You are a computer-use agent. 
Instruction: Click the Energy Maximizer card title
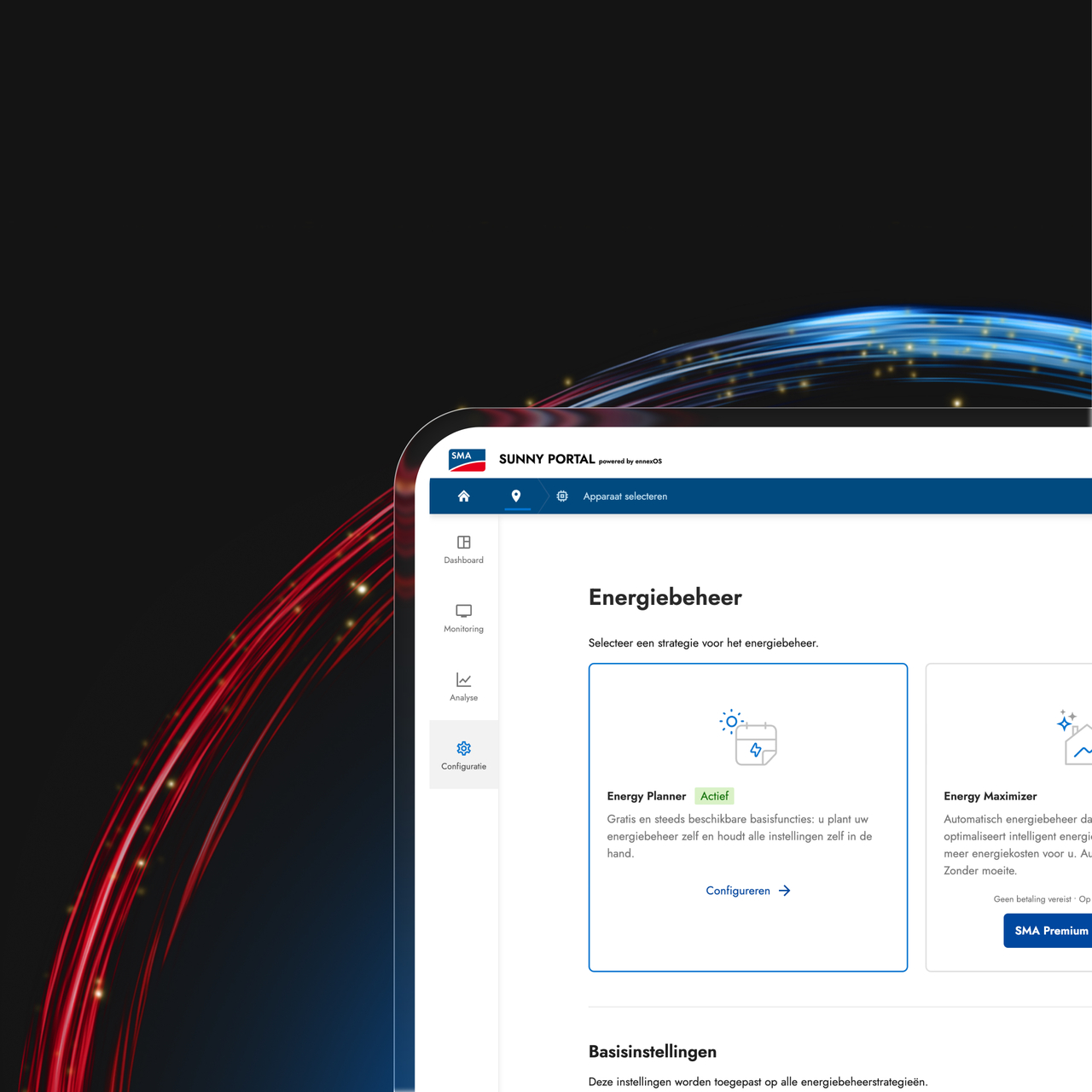coord(990,796)
